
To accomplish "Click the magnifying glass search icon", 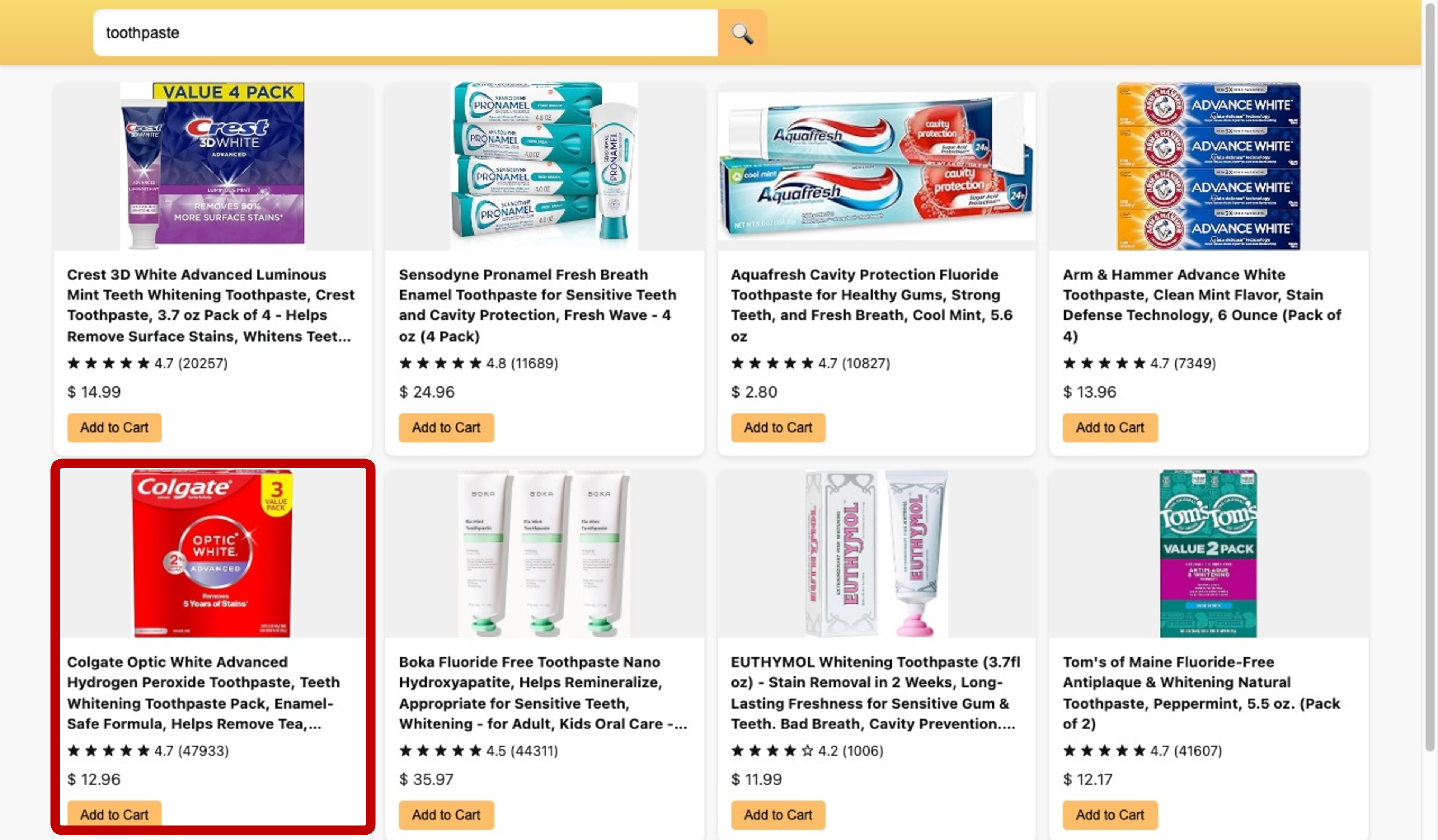I will 742,33.
